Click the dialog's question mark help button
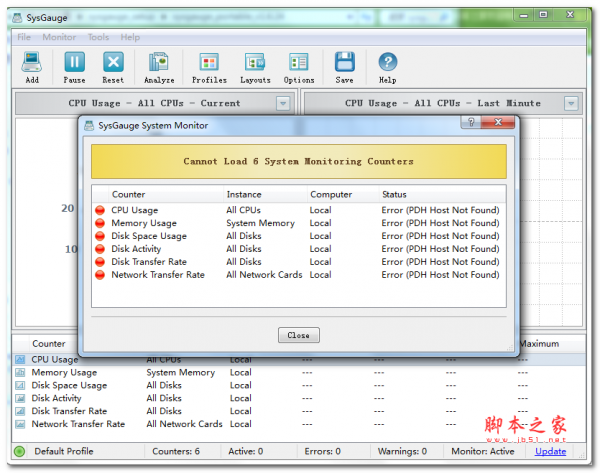Image resolution: width=600 pixels, height=473 pixels. pyautogui.click(x=471, y=122)
